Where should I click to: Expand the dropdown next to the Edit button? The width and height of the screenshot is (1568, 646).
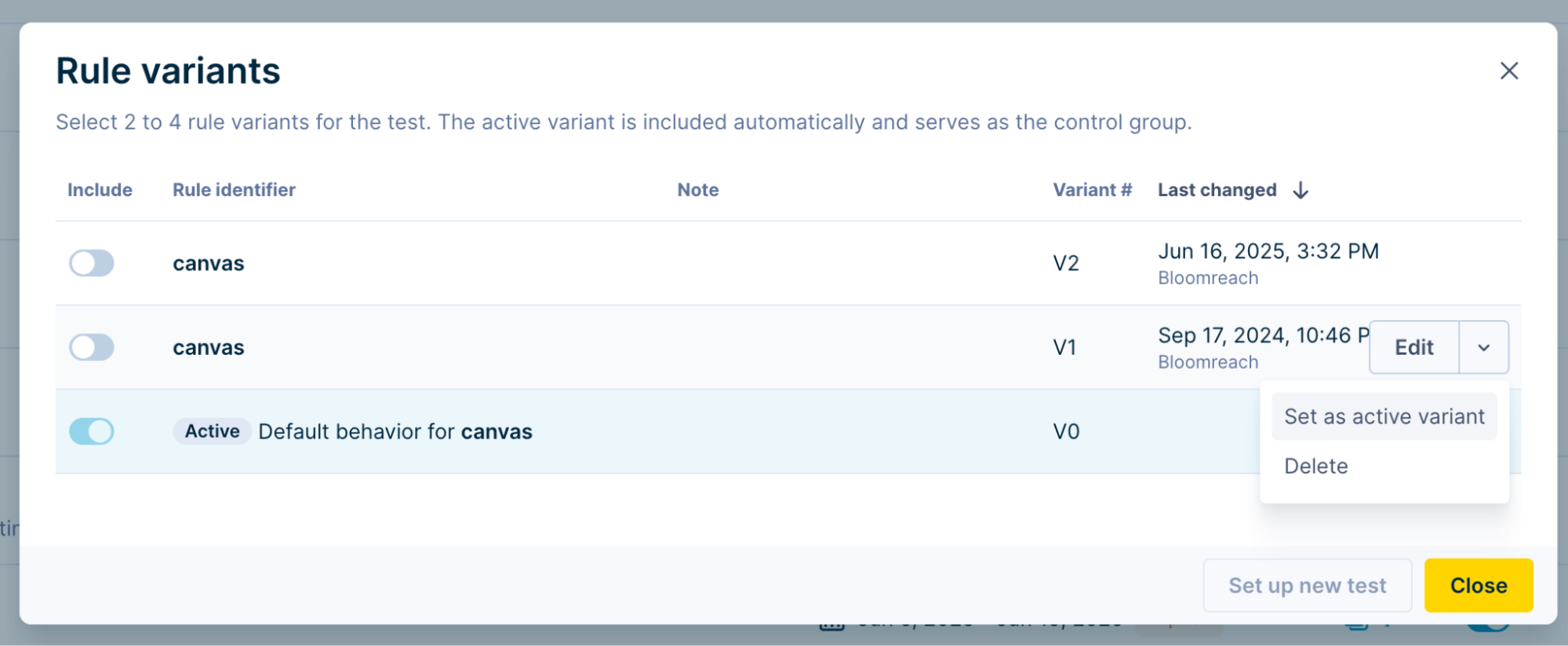[1484, 347]
